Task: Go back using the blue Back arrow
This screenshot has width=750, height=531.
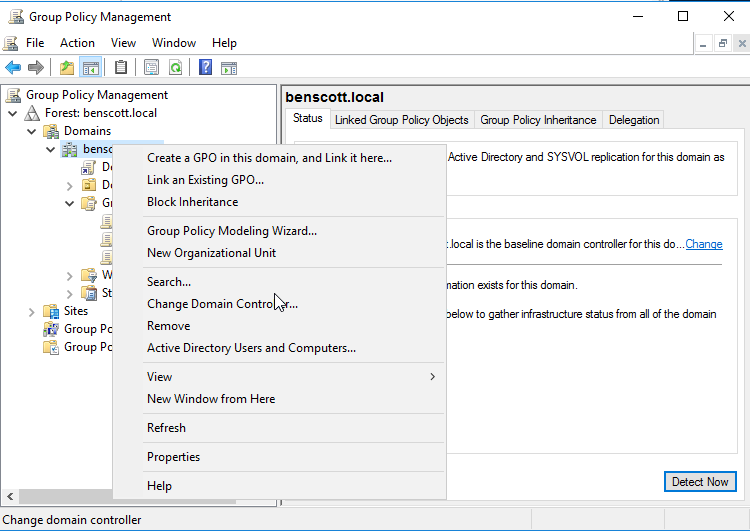Action: tap(13, 68)
